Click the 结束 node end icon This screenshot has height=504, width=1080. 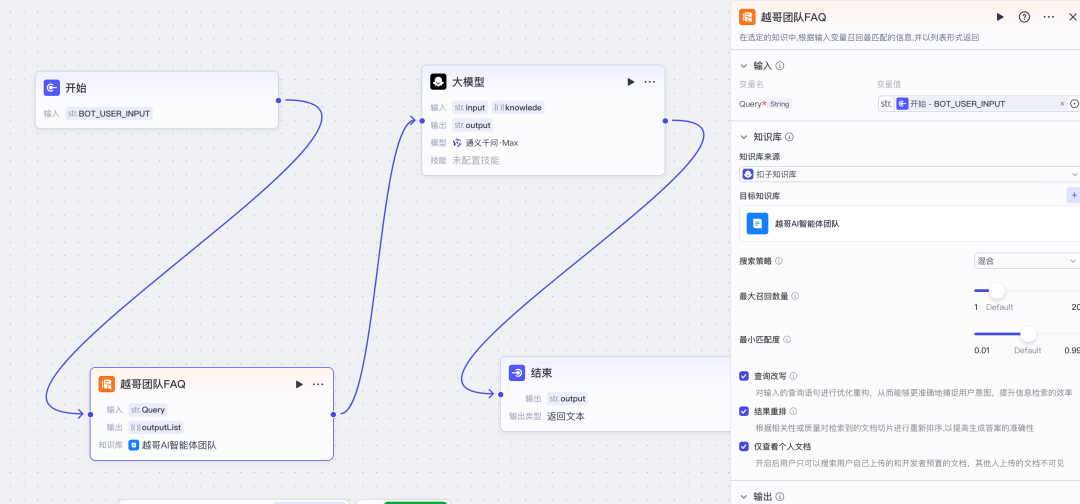pyautogui.click(x=517, y=372)
